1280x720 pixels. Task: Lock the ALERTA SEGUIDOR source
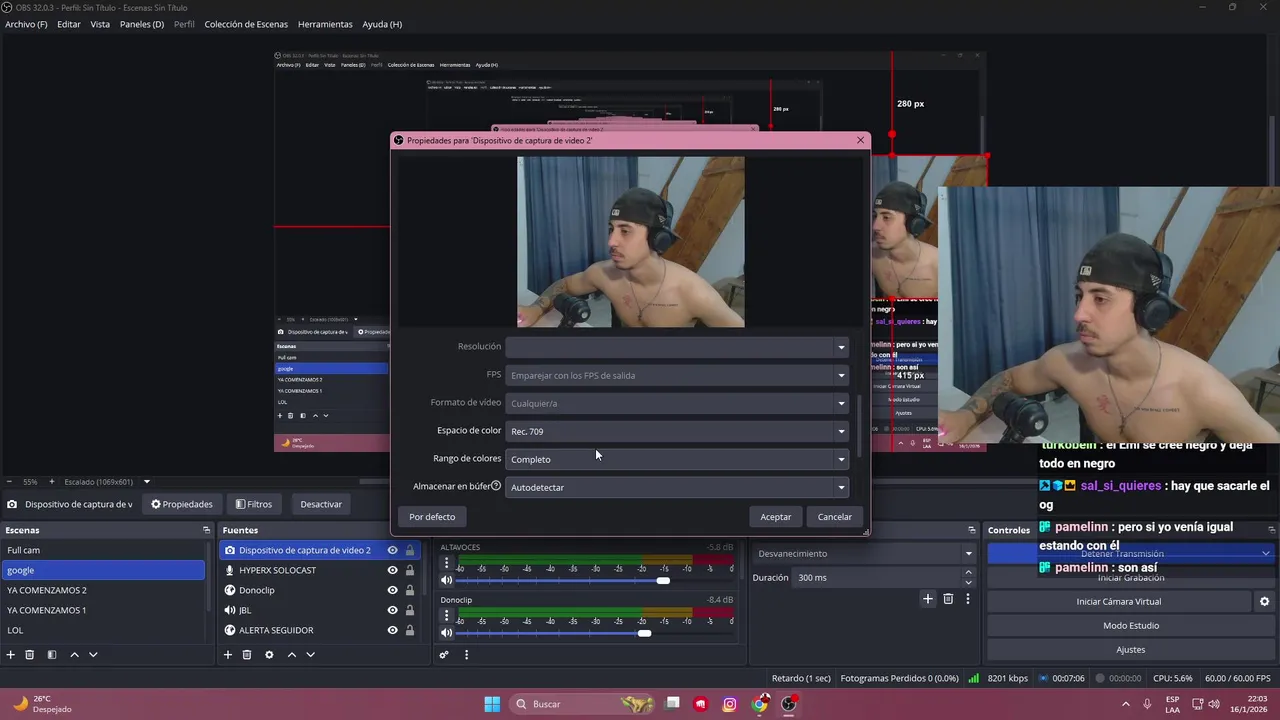pos(410,630)
